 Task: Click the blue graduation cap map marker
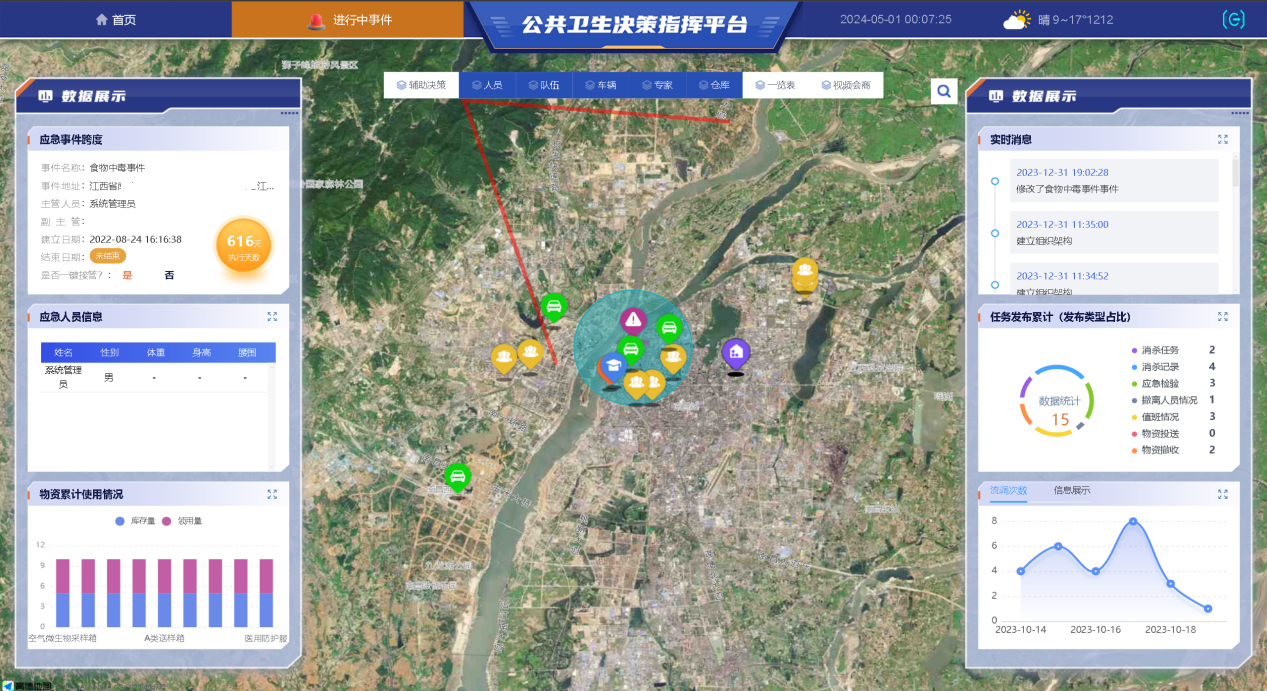click(611, 367)
